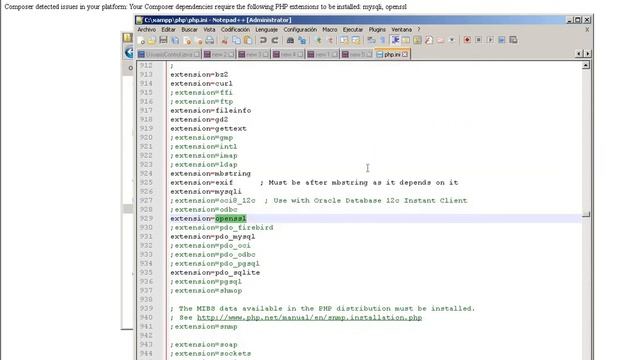Cut selection using the scissors icon

click(224, 40)
